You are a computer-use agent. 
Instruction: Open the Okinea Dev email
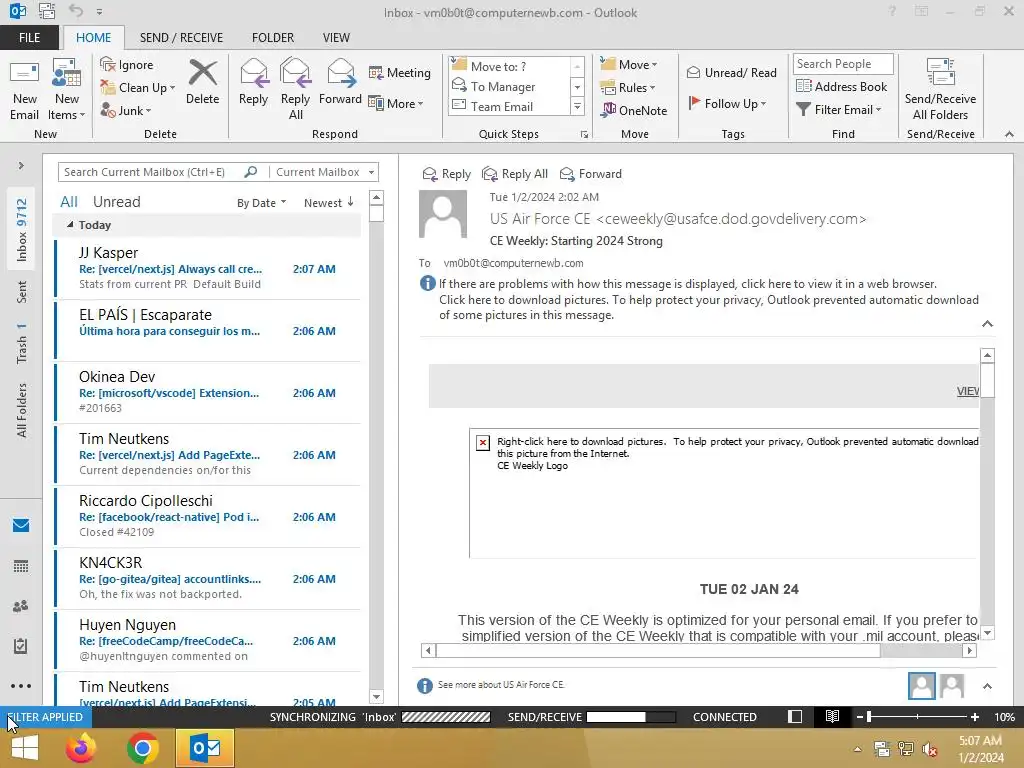tap(208, 392)
